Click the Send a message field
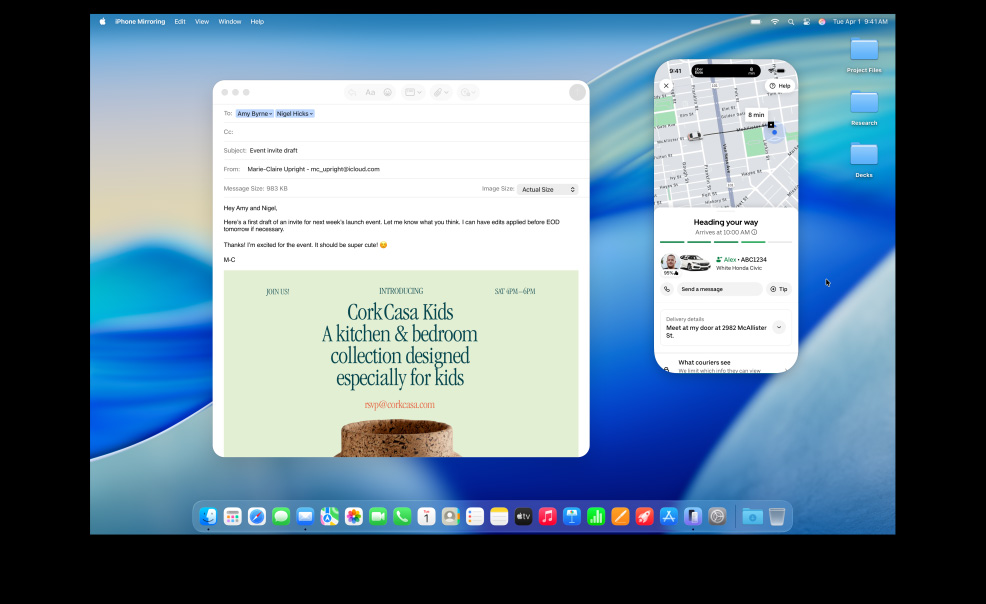This screenshot has width=986, height=604. (719, 289)
